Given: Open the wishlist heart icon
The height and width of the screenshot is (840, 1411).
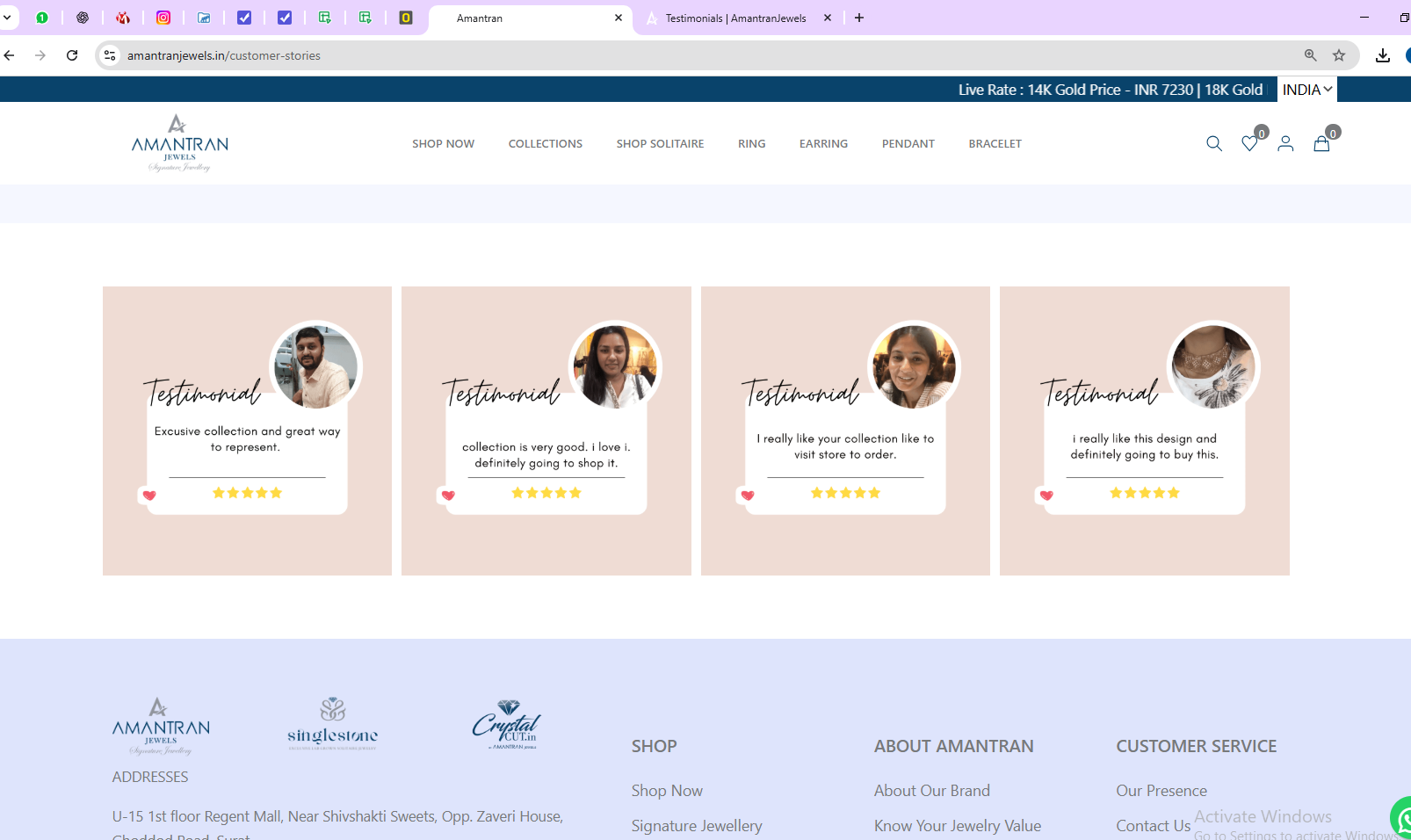Looking at the screenshot, I should (x=1249, y=143).
